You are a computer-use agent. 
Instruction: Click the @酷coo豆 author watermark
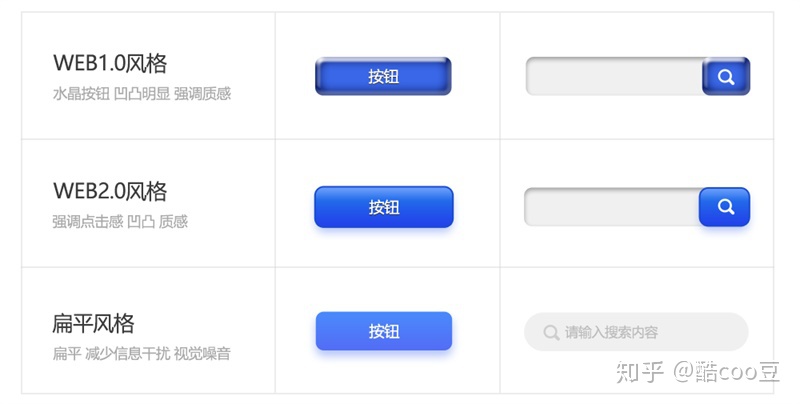coord(727,372)
